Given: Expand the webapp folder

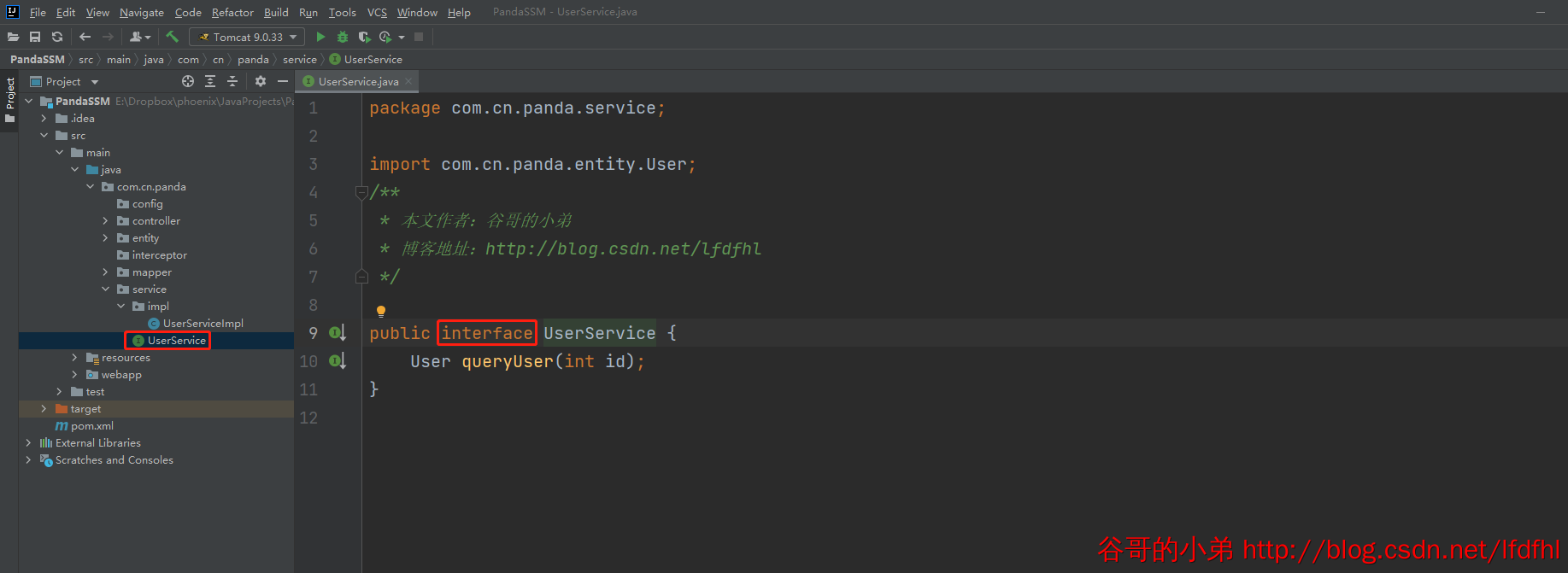Looking at the screenshot, I should pyautogui.click(x=75, y=374).
